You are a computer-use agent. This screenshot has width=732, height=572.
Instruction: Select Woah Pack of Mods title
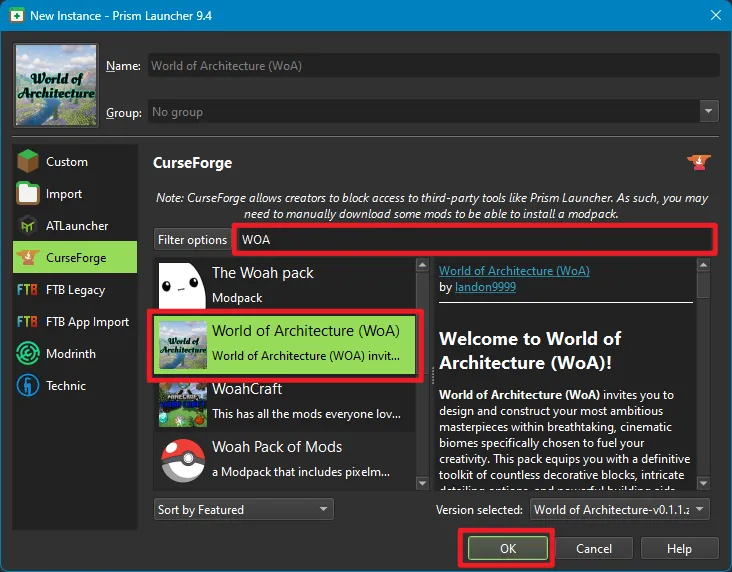click(277, 447)
